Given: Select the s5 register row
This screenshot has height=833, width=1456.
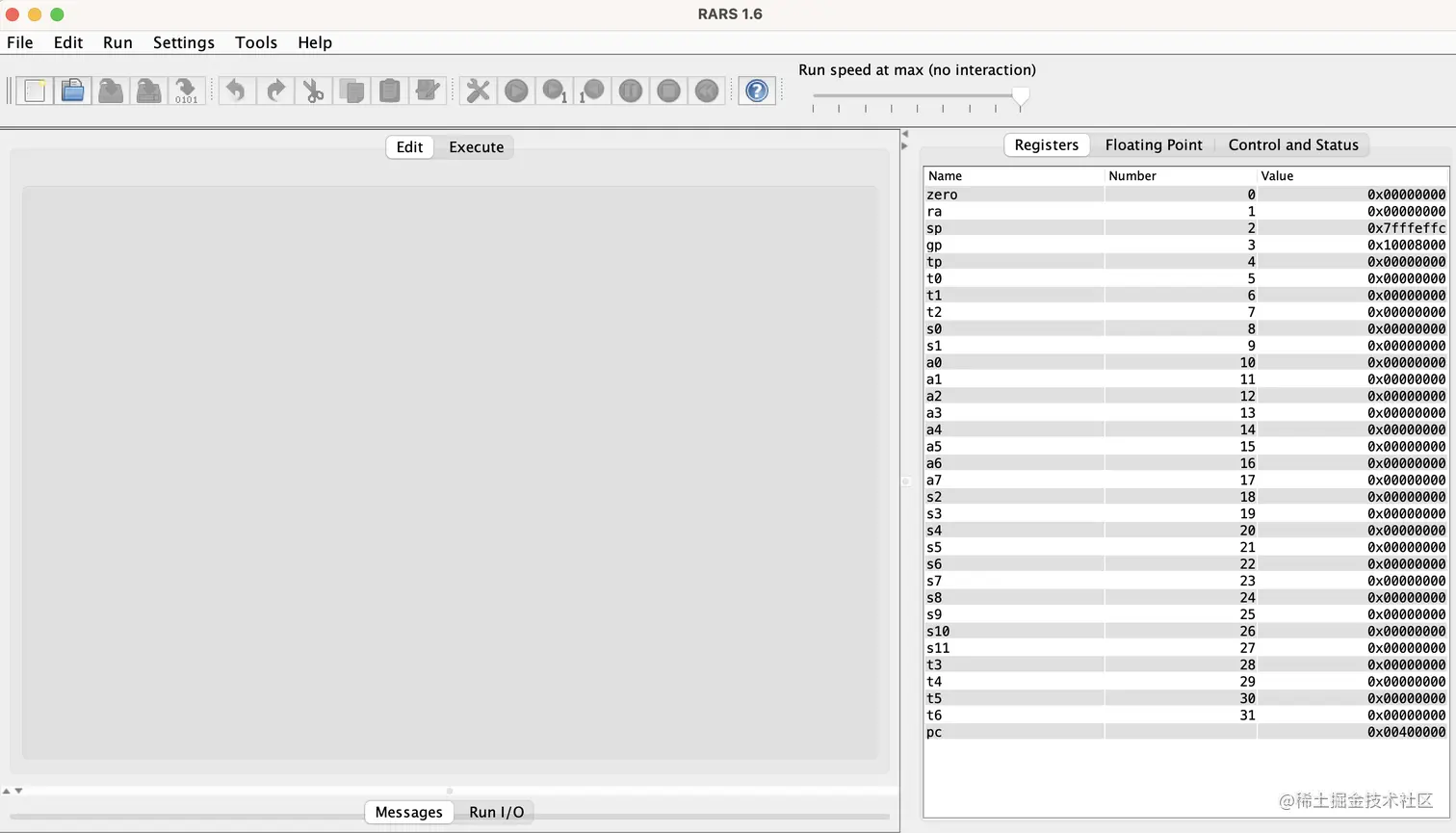Looking at the screenshot, I should click(1186, 548).
